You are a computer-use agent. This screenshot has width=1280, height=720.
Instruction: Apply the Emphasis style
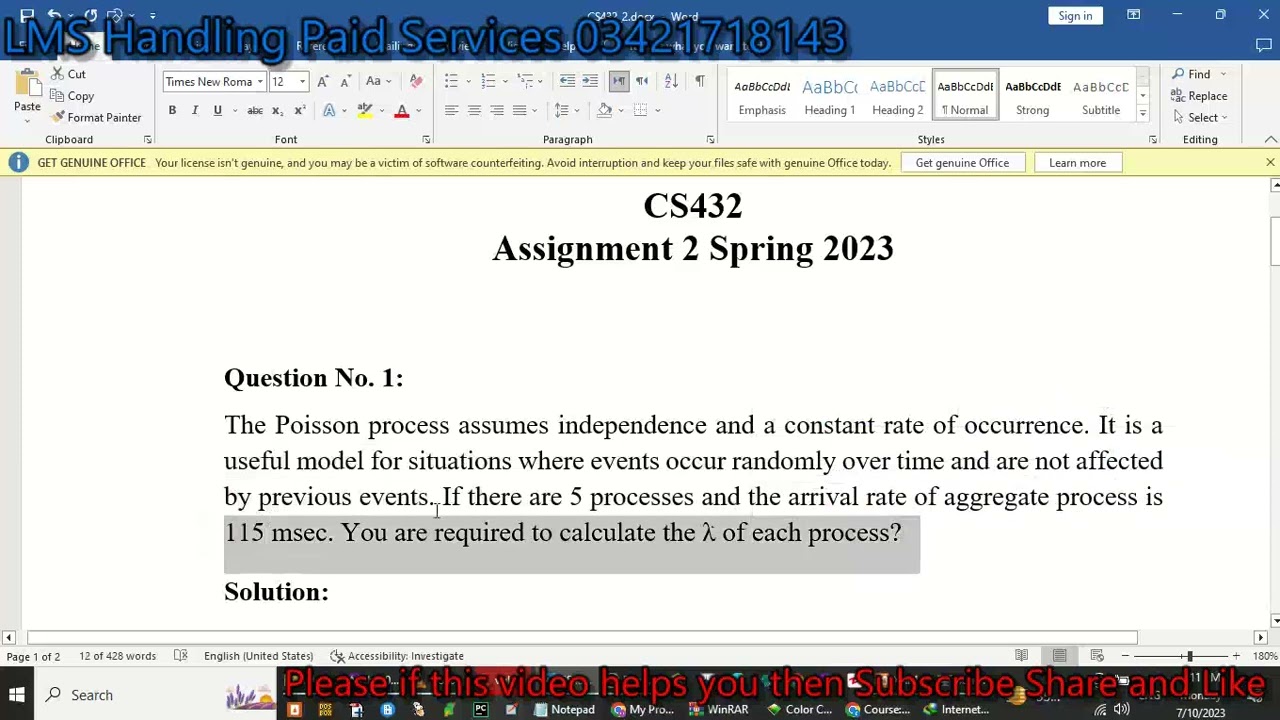click(x=762, y=96)
